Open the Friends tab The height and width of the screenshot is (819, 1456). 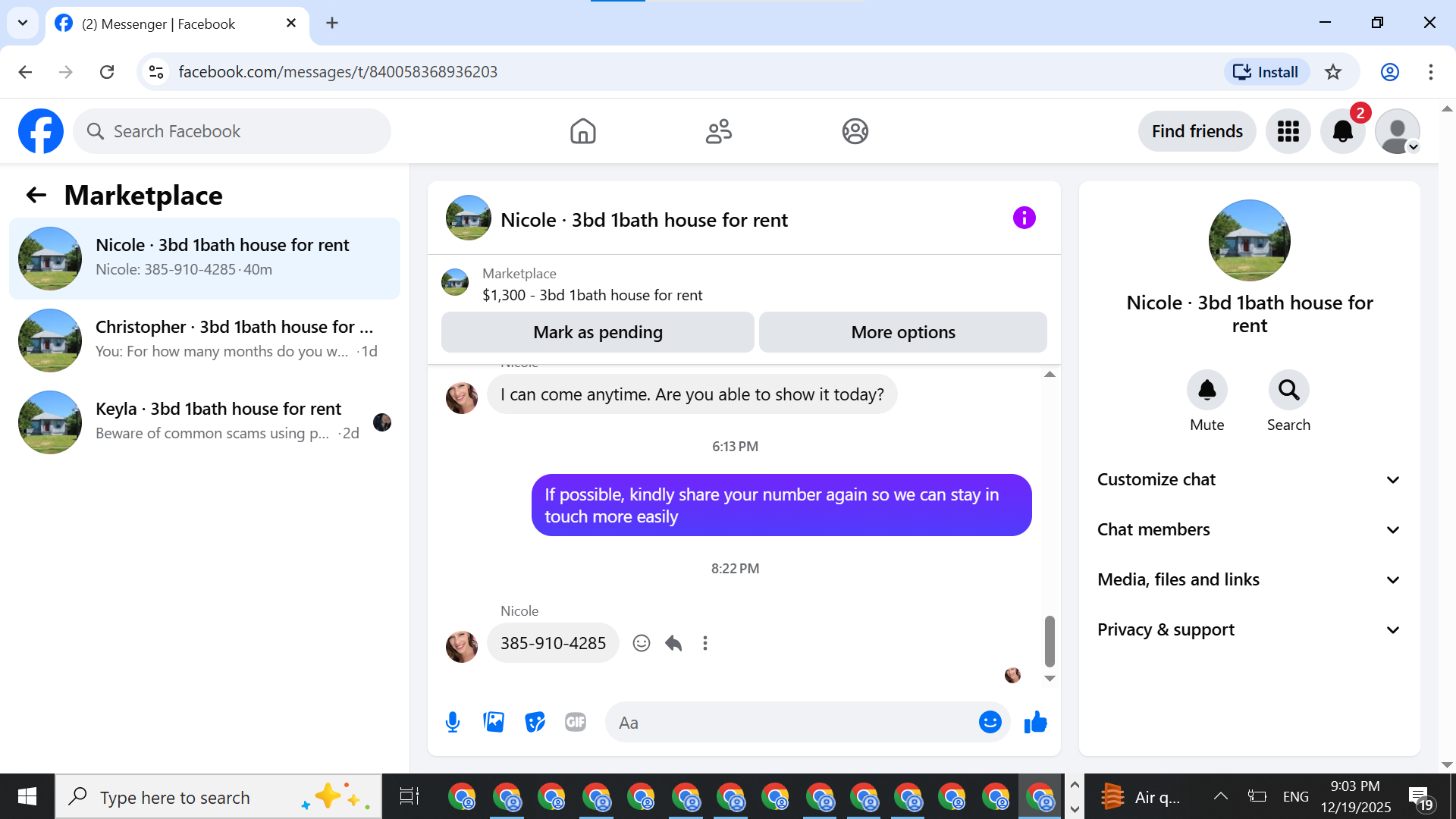[x=718, y=131]
